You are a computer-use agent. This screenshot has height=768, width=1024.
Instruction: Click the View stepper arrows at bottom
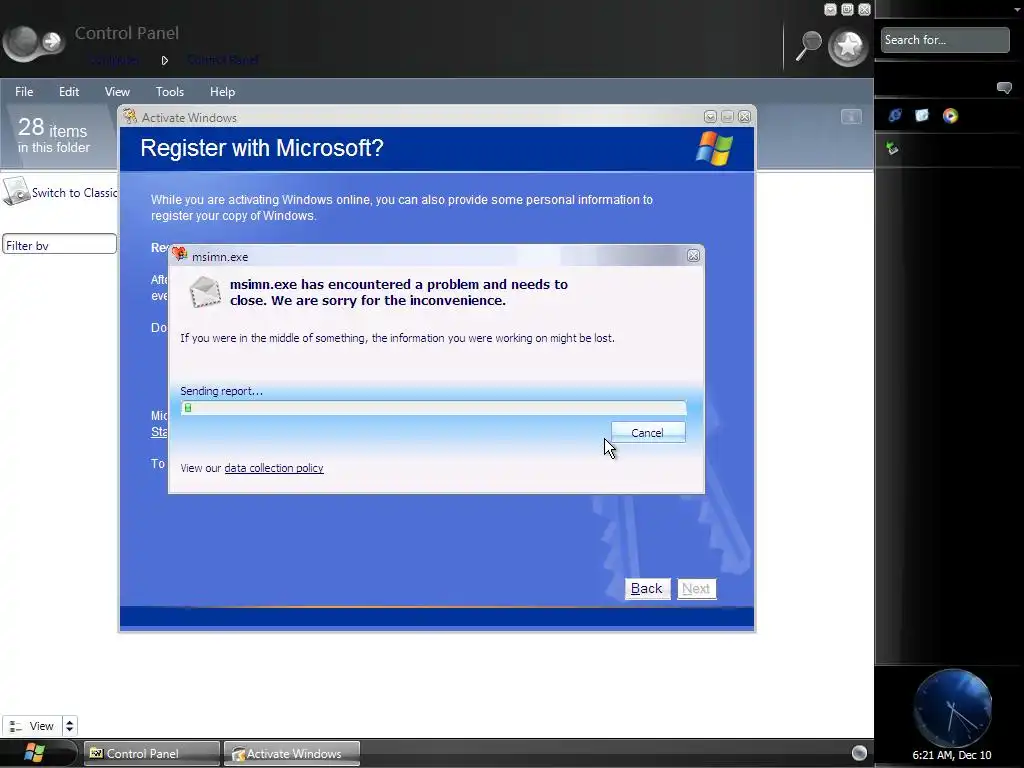(x=70, y=726)
